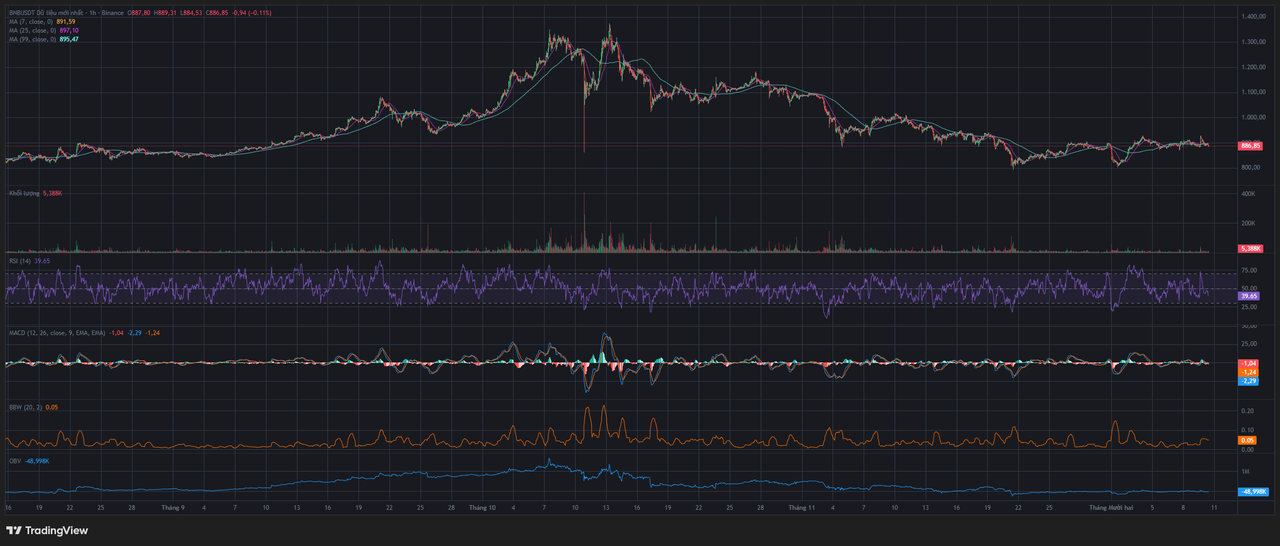The height and width of the screenshot is (546, 1280).
Task: Click the open price O887,80 in header
Action: [x=139, y=13]
